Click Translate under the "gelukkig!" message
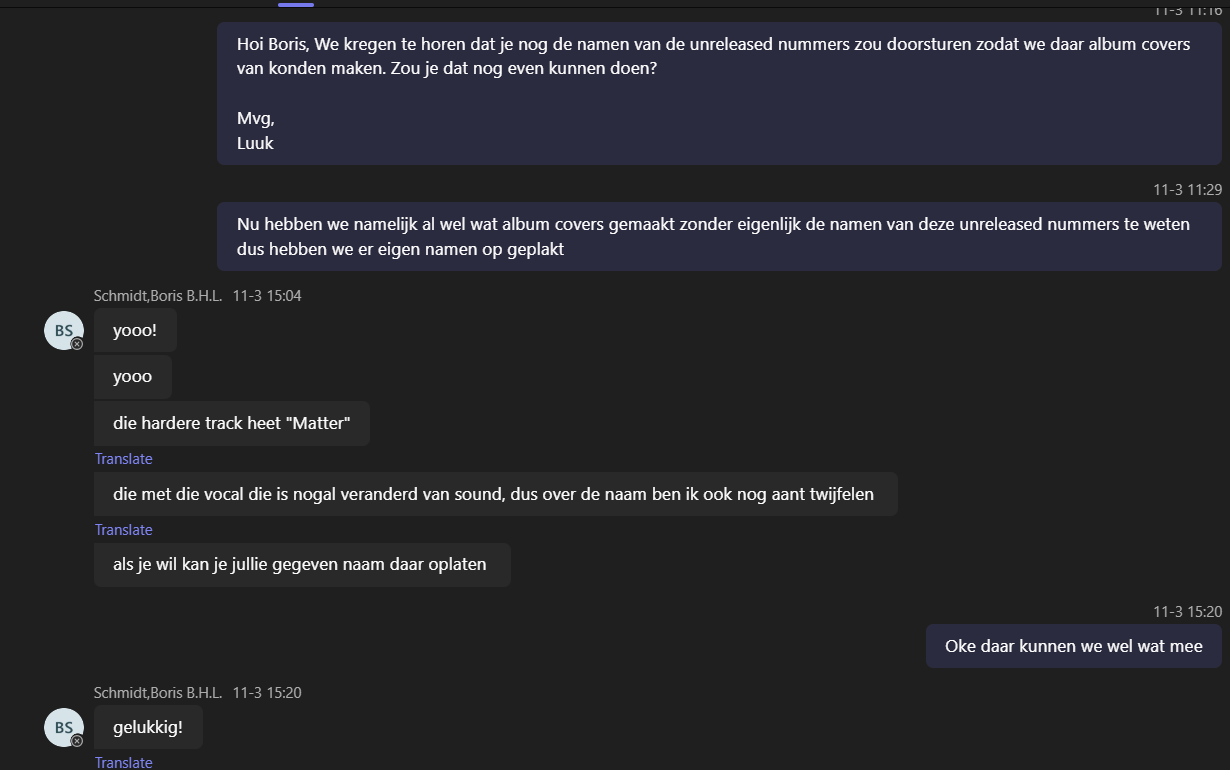Screen dimensions: 1230x770 point(123,763)
